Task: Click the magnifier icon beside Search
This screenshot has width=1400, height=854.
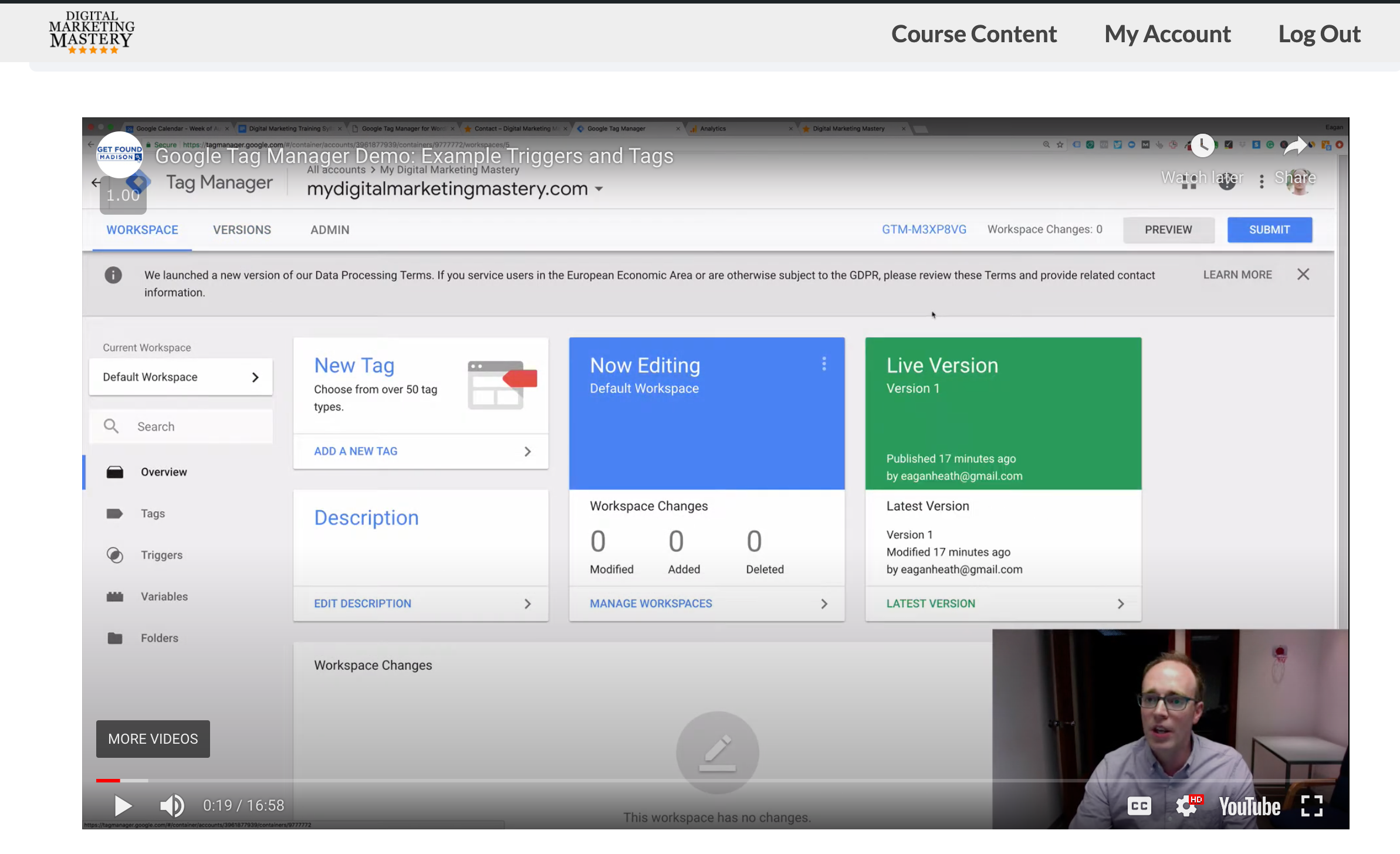Action: pos(111,426)
